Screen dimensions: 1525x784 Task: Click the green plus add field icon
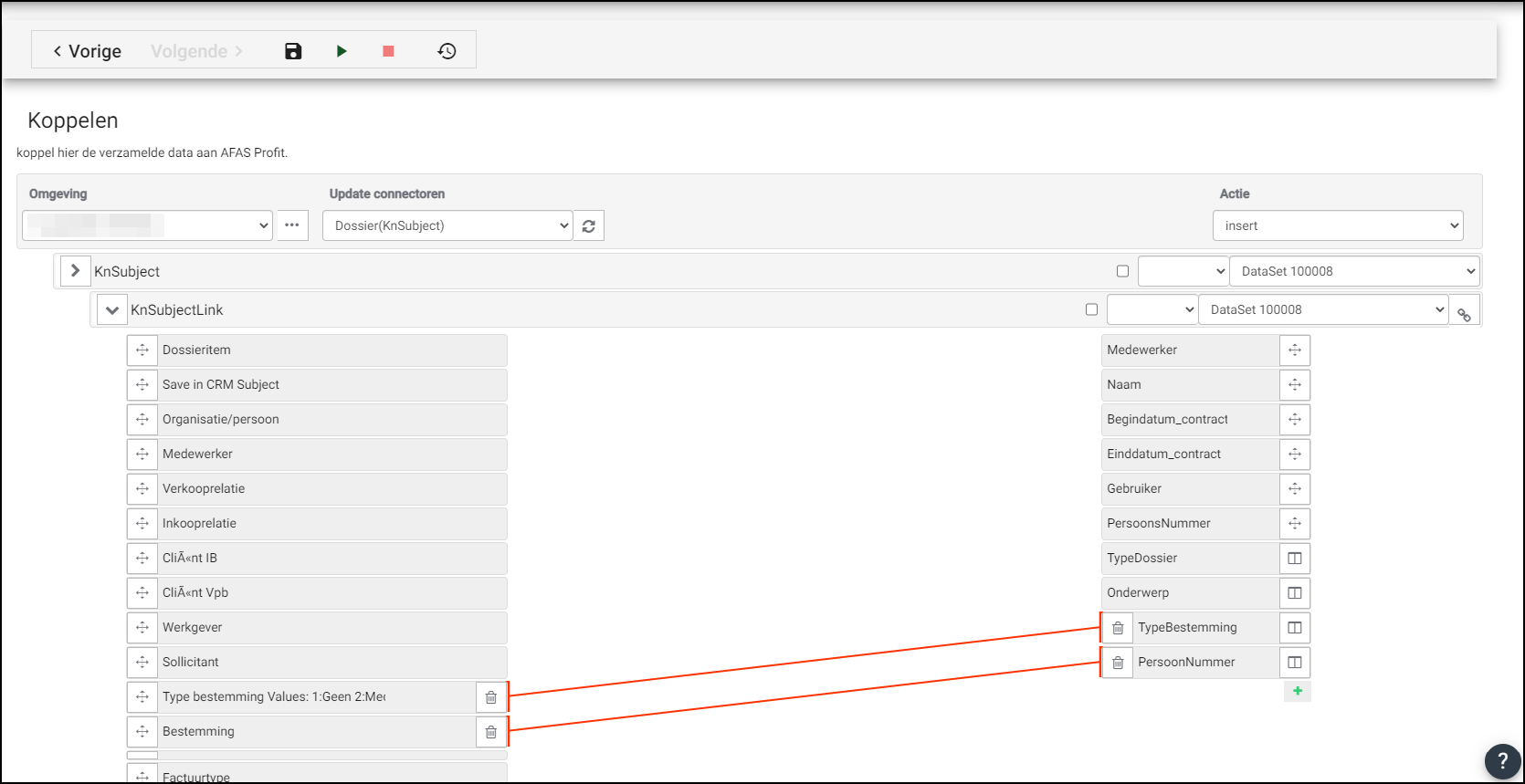[1297, 691]
